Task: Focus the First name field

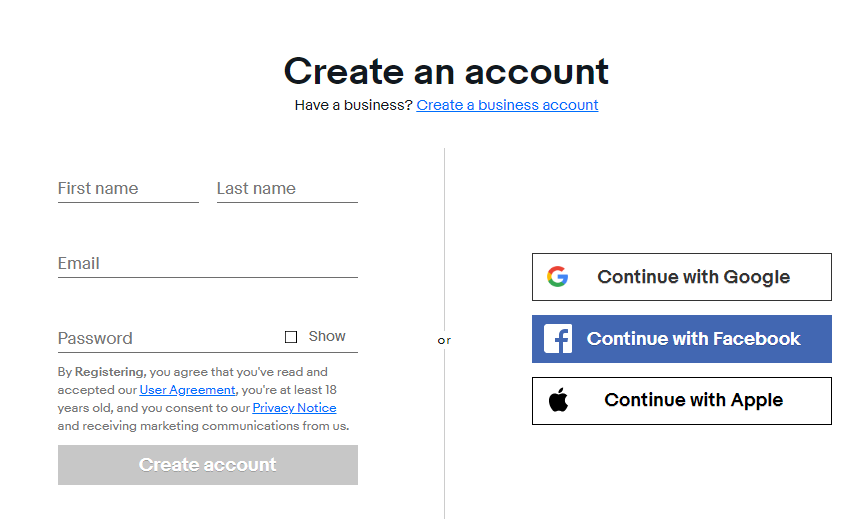Action: tap(128, 188)
